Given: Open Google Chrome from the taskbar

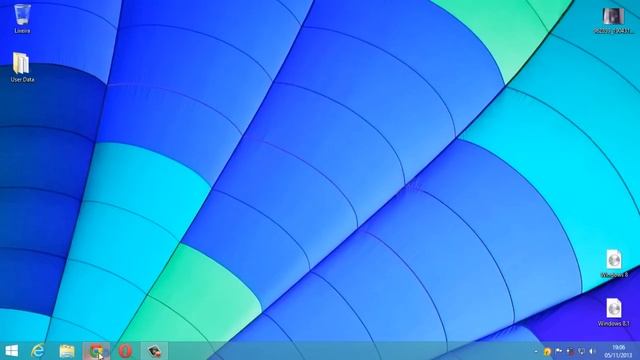Looking at the screenshot, I should click(x=96, y=351).
